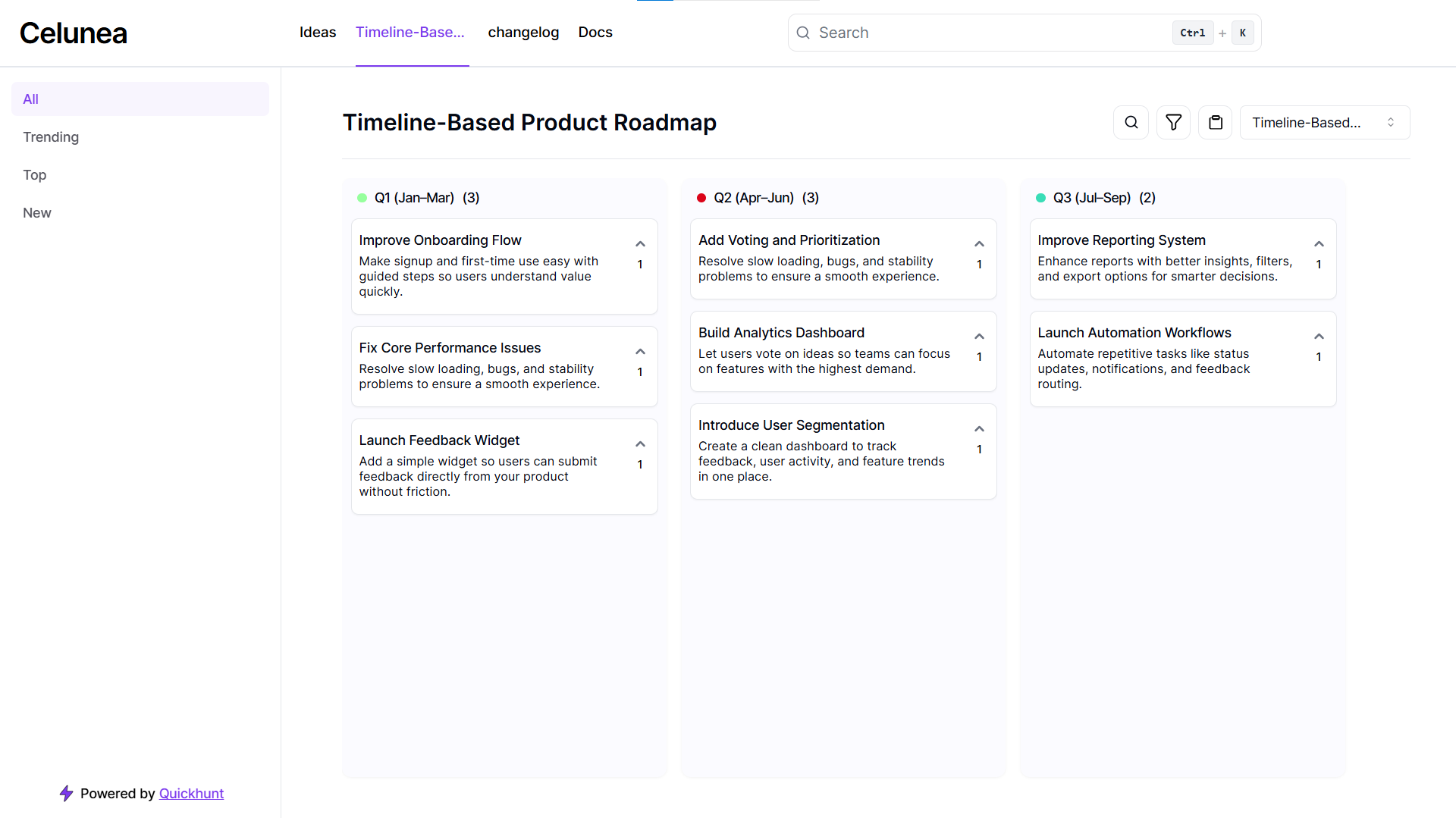This screenshot has height=818, width=1456.
Task: Open the Timeline-Based roadmap selector dropdown
Action: (x=1324, y=122)
